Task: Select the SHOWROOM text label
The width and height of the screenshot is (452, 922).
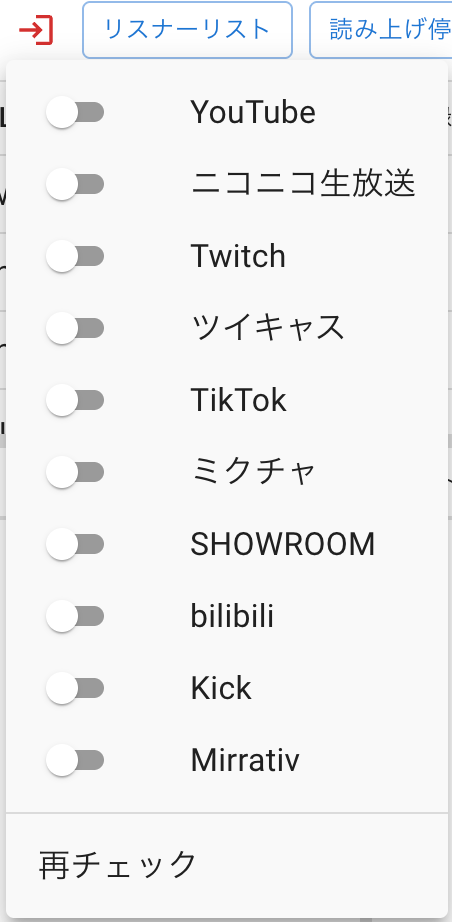Action: [283, 544]
